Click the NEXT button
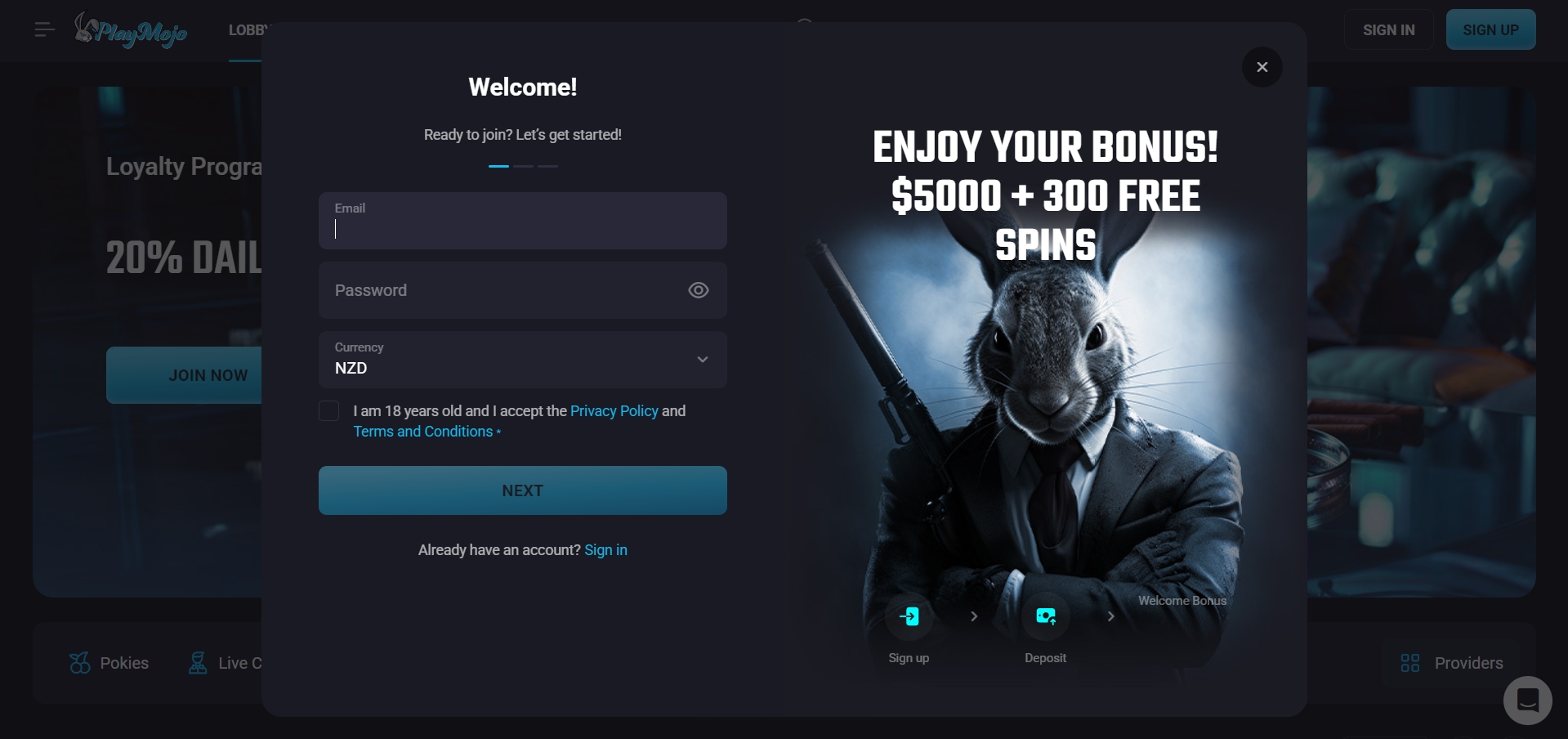The image size is (1568, 739). click(x=523, y=490)
